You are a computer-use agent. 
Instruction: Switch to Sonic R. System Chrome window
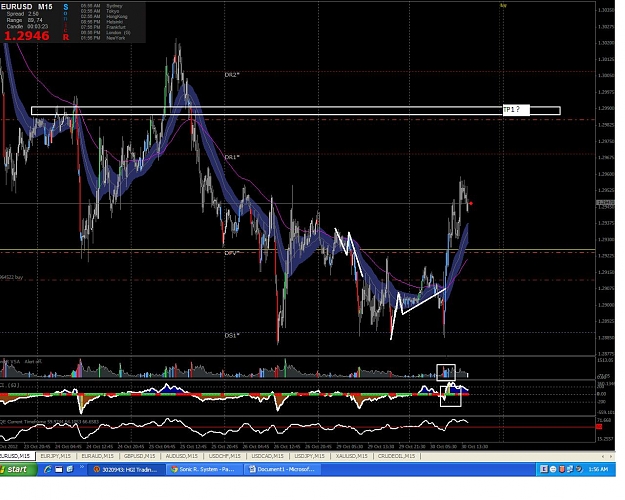(x=204, y=469)
